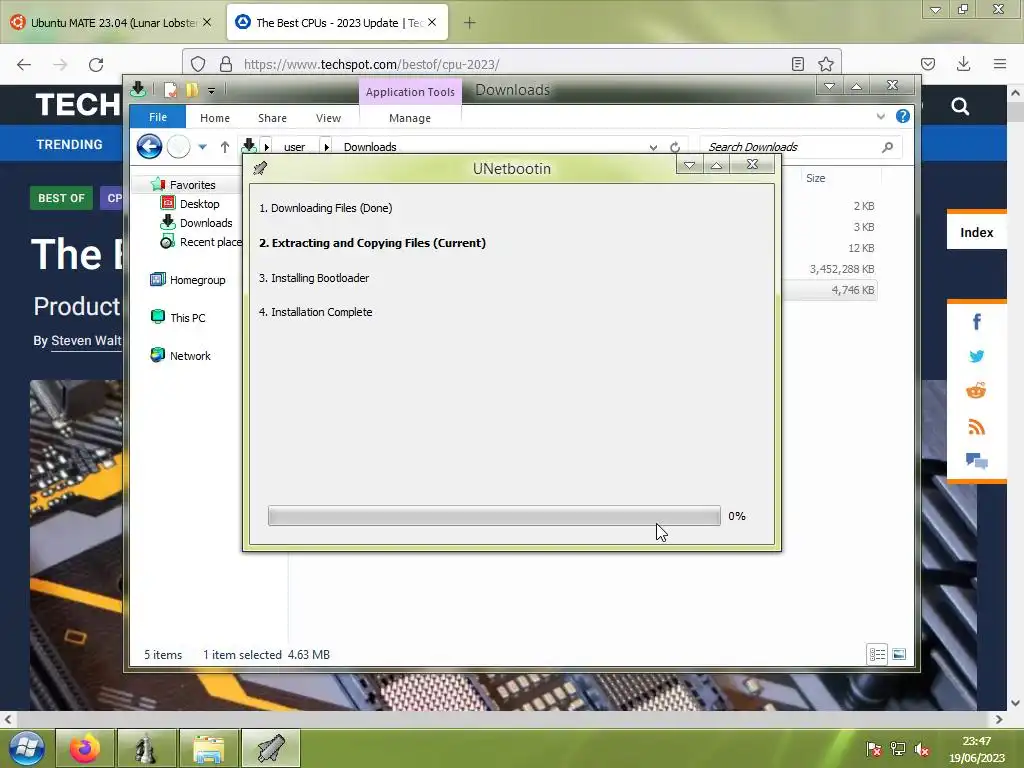Select Homegroup in navigation pane
This screenshot has width=1024, height=768.
[x=197, y=280]
